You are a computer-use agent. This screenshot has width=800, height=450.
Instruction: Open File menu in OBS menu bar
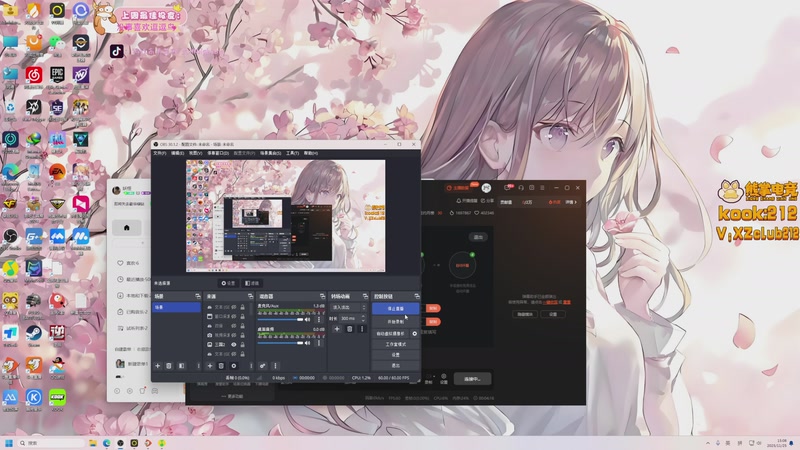click(160, 153)
